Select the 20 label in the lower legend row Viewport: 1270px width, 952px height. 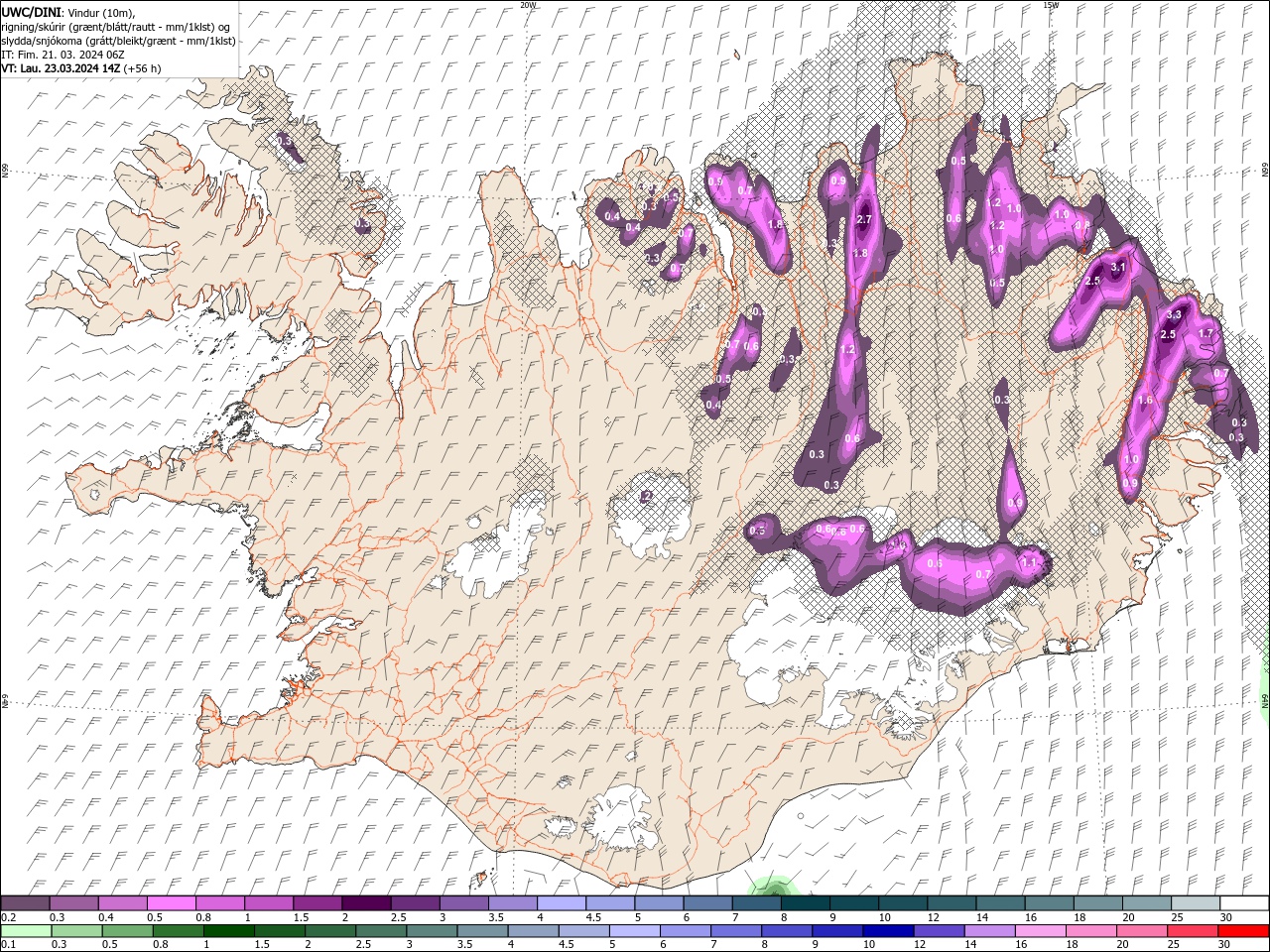pyautogui.click(x=1124, y=944)
